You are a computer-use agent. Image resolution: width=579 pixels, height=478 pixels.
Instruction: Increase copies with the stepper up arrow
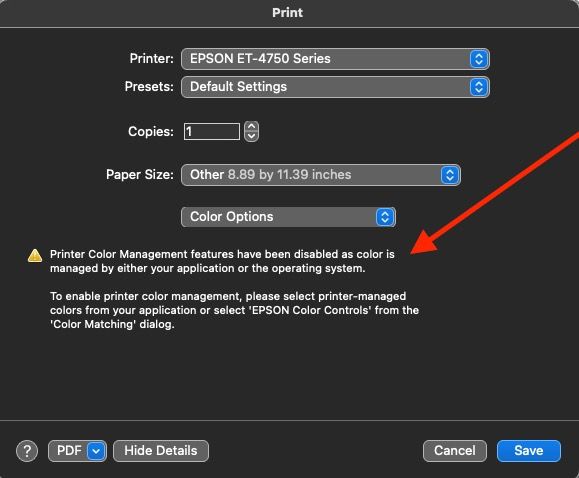[251, 126]
